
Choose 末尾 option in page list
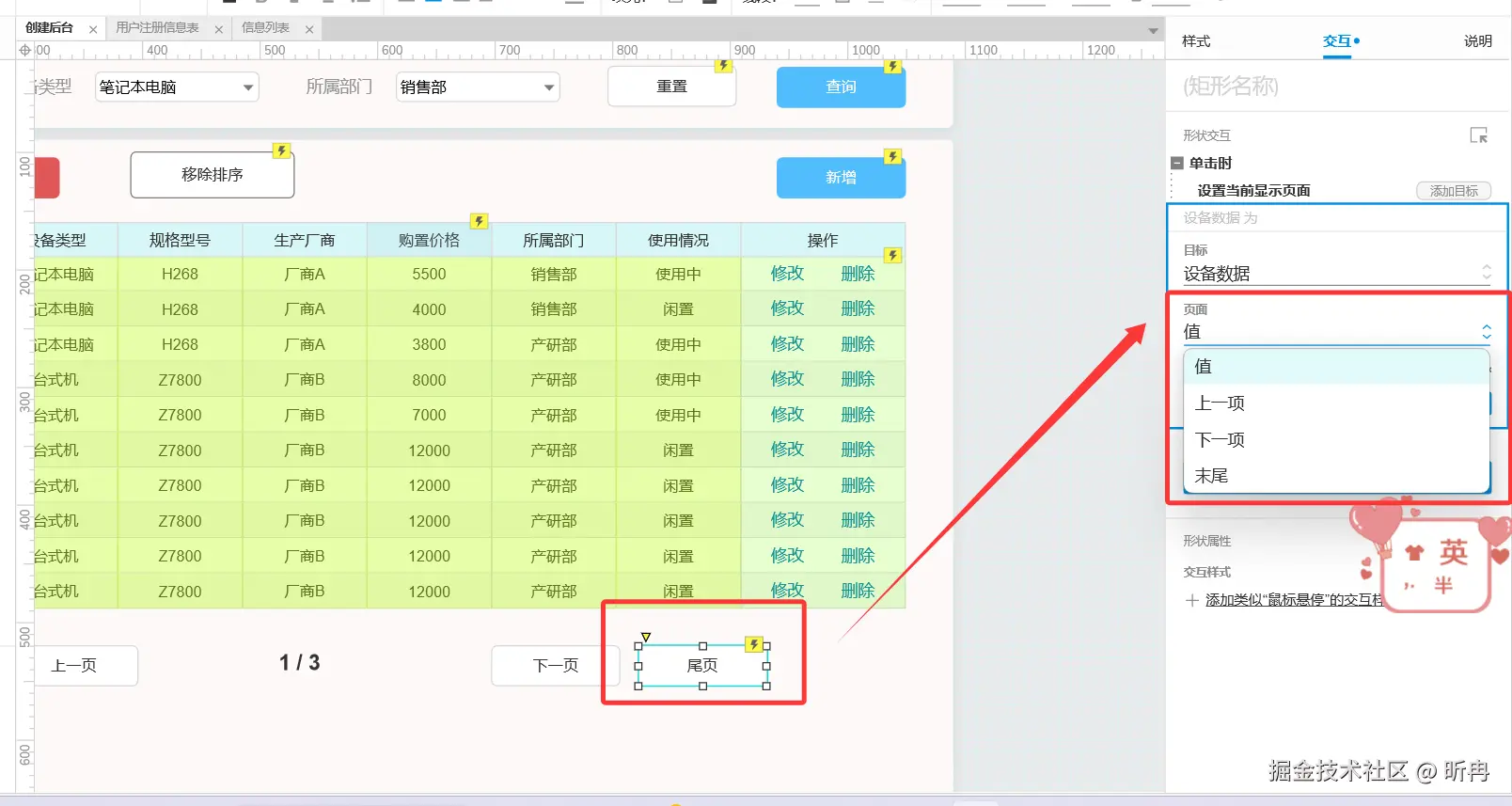[x=1336, y=476]
